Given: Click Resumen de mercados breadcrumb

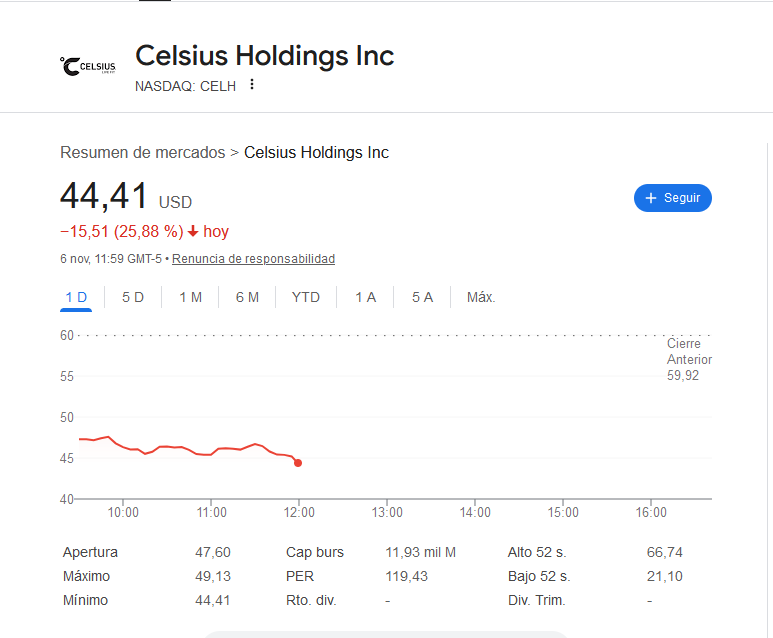Looking at the screenshot, I should pyautogui.click(x=142, y=153).
